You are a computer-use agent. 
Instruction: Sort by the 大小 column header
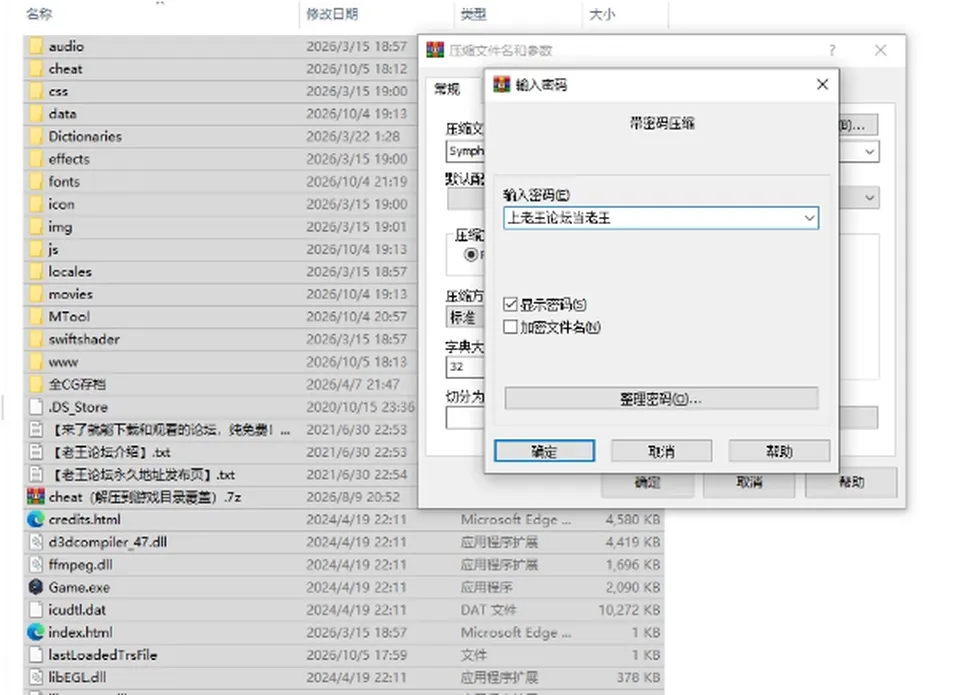click(x=602, y=14)
